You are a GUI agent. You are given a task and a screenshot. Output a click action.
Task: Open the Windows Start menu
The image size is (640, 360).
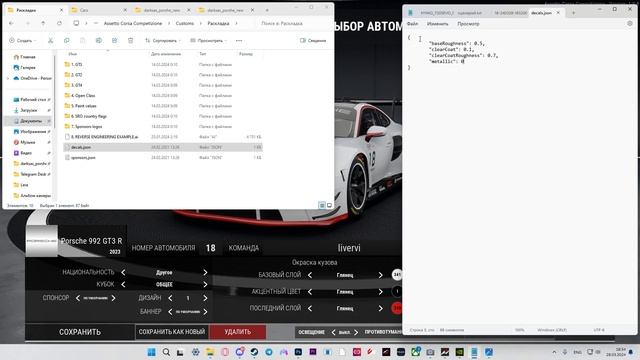pyautogui.click(x=151, y=352)
